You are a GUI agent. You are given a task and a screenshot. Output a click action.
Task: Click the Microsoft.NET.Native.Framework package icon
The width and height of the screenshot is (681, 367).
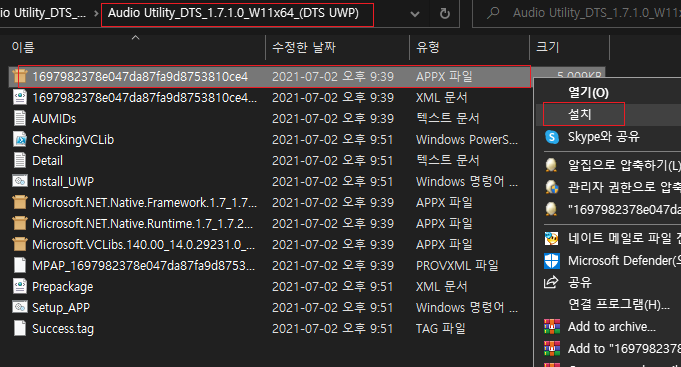(x=20, y=202)
